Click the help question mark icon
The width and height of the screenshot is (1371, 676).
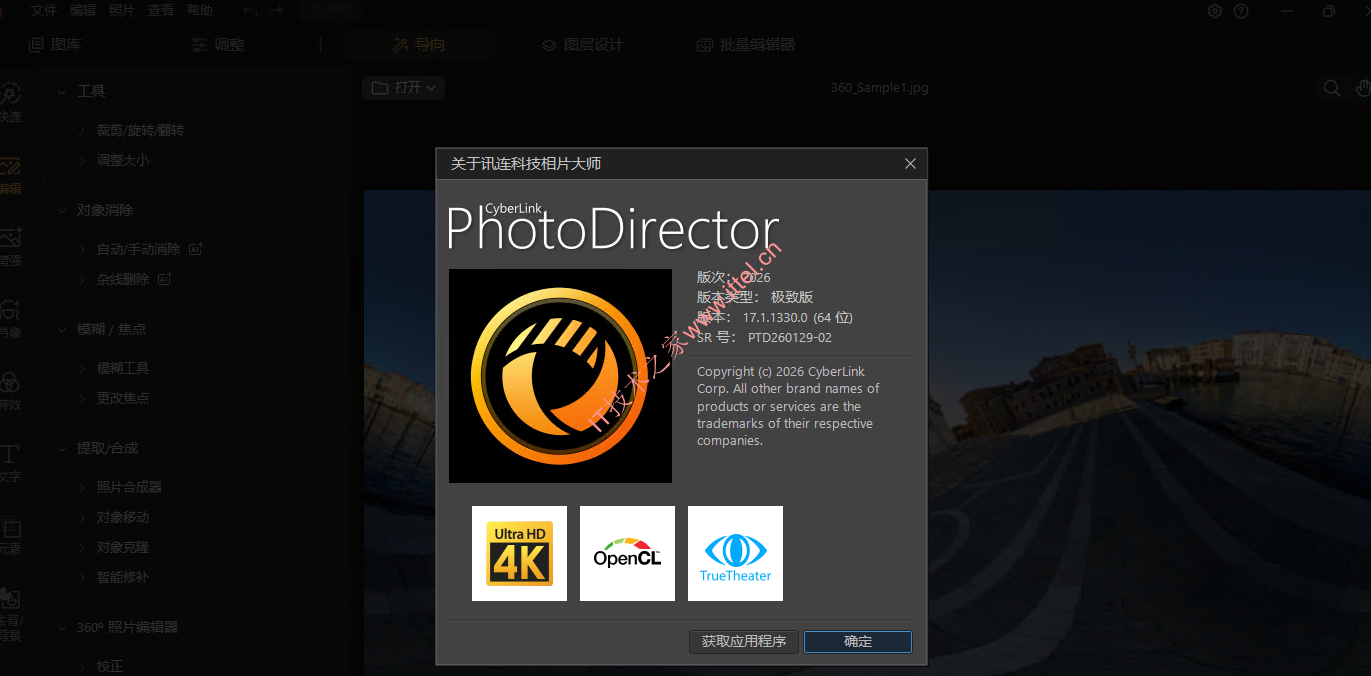pyautogui.click(x=1241, y=11)
